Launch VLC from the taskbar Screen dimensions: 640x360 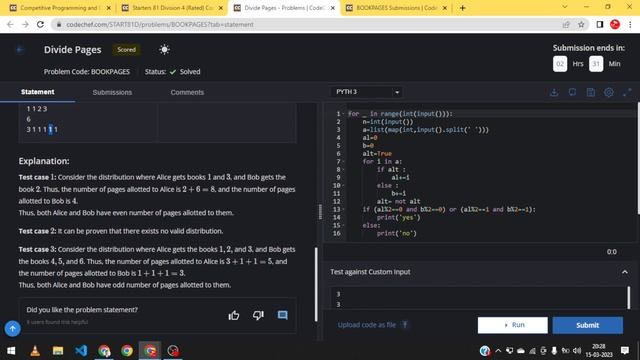coord(35,351)
